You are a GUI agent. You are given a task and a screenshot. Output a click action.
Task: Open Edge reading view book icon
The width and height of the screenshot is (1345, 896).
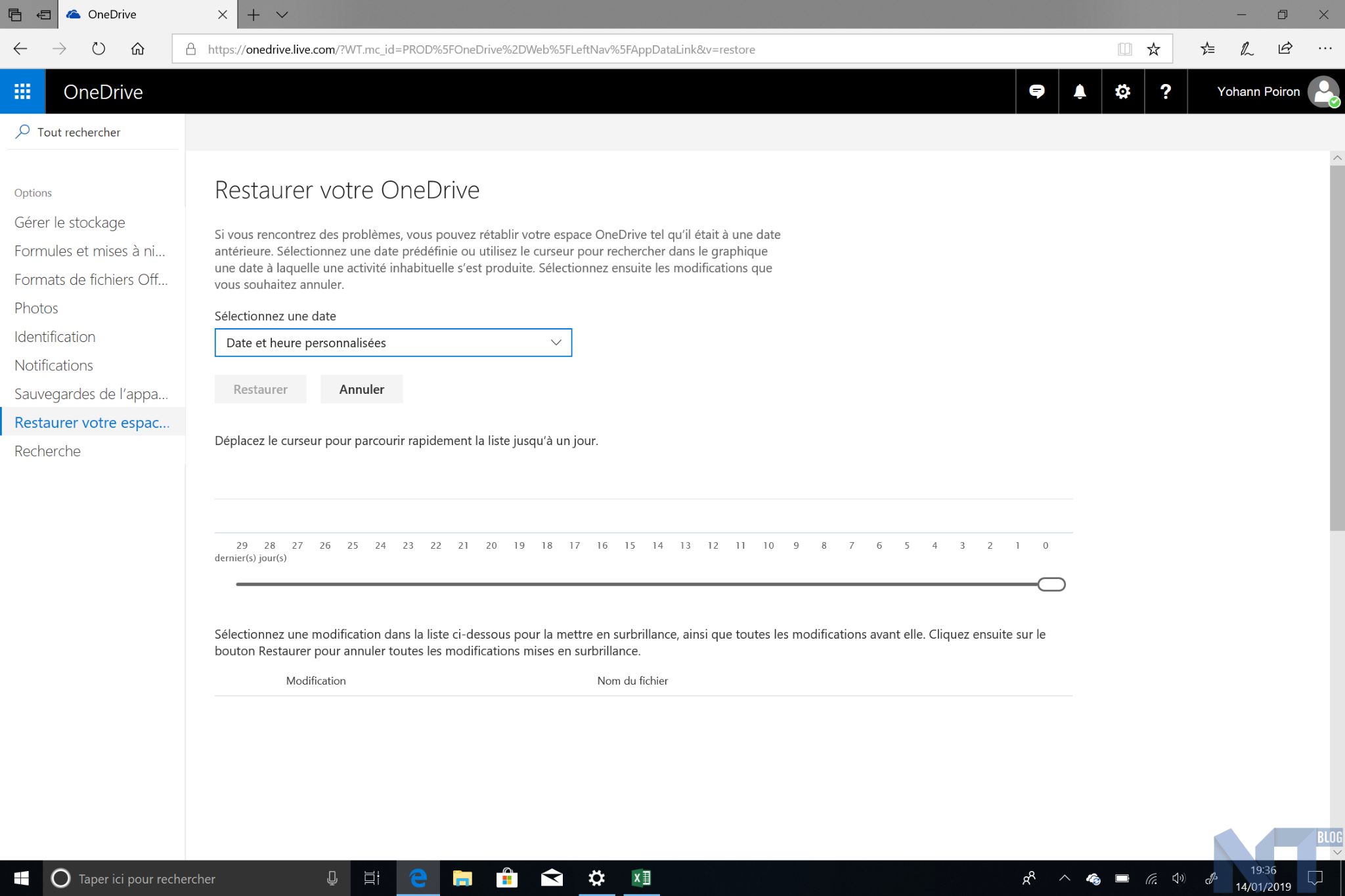[1124, 49]
